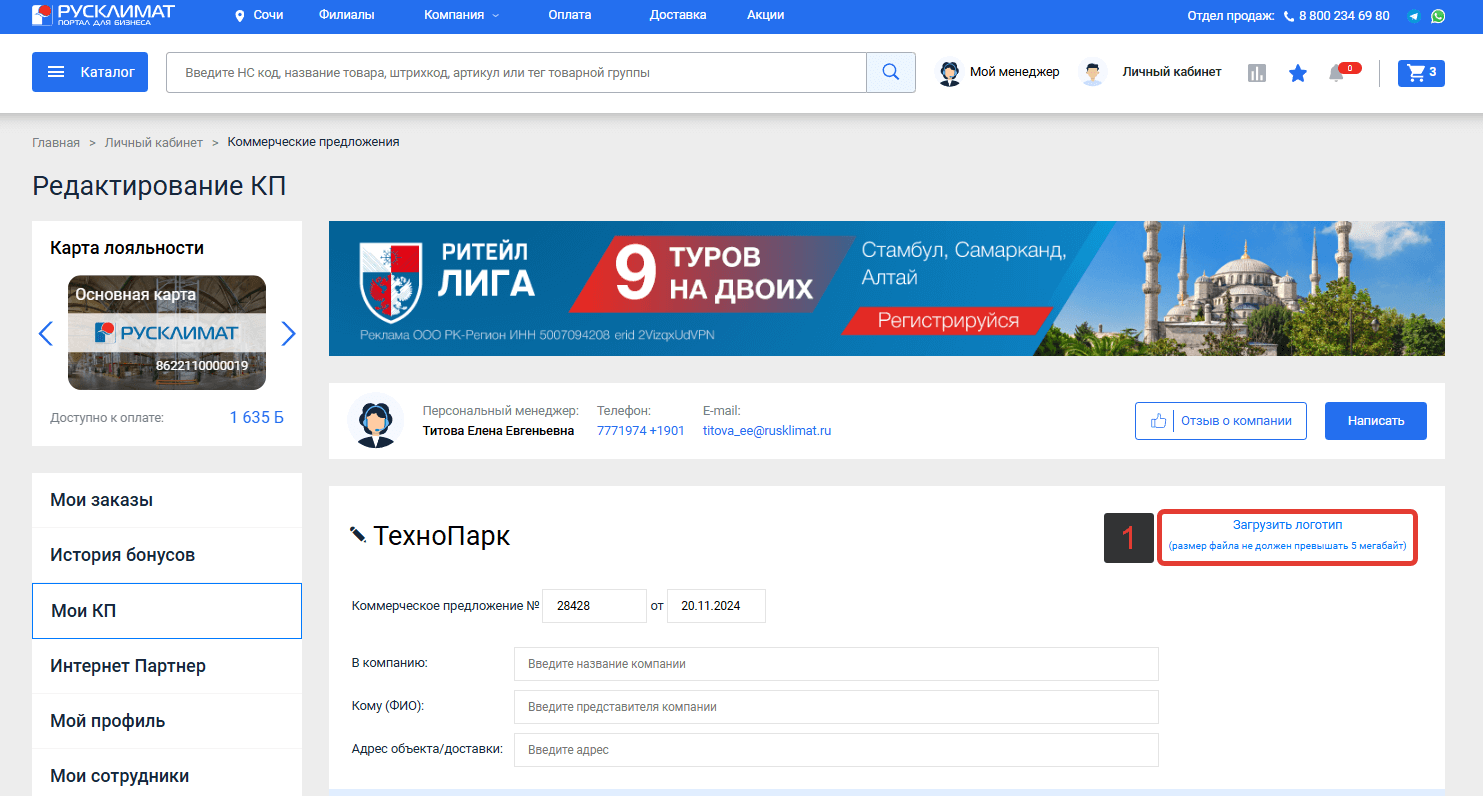Viewport: 1483px width, 796px height.
Task: Click the Написать button
Action: 1376,421
